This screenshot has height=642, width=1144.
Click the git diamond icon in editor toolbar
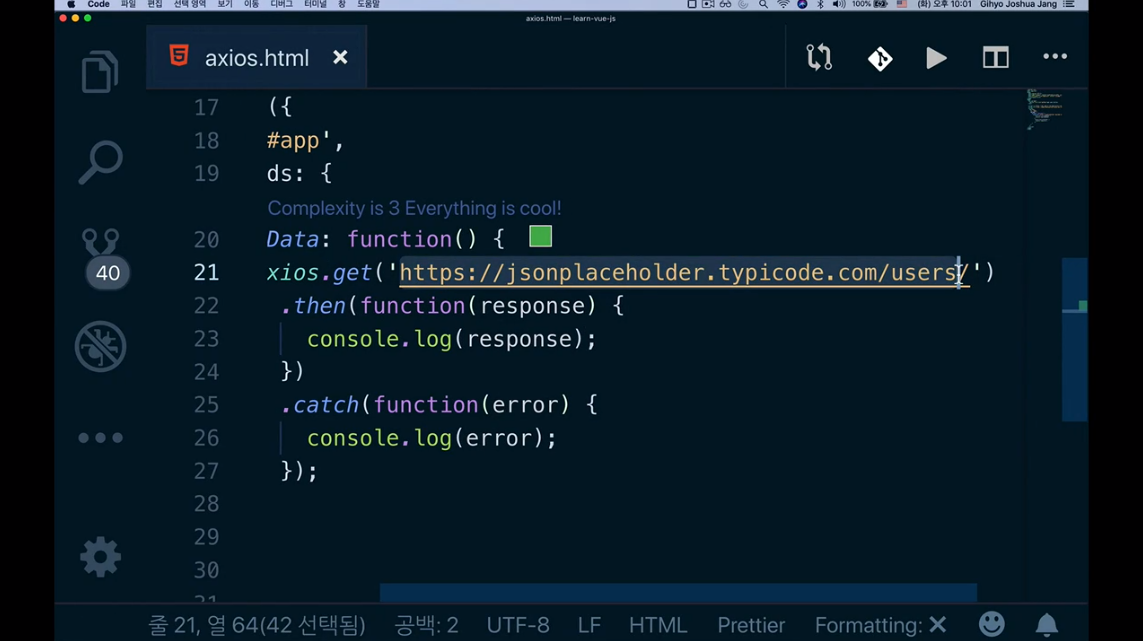(880, 59)
